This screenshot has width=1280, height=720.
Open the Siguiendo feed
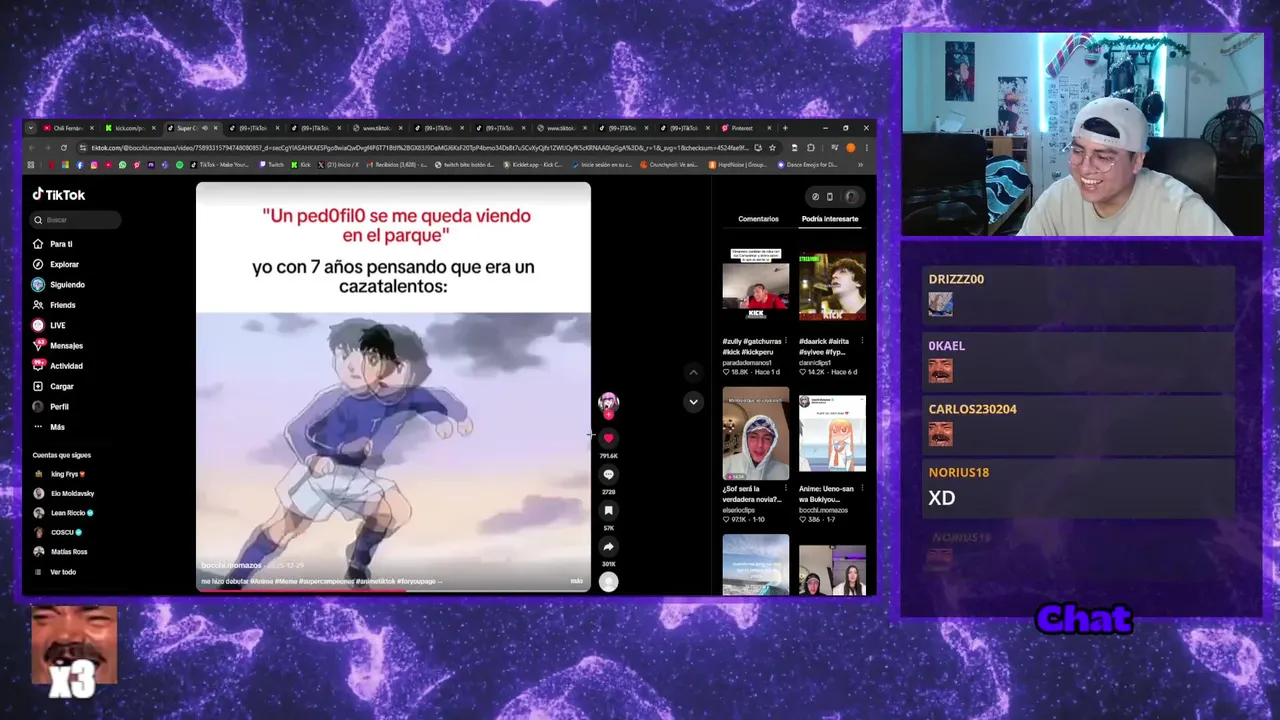[59, 285]
